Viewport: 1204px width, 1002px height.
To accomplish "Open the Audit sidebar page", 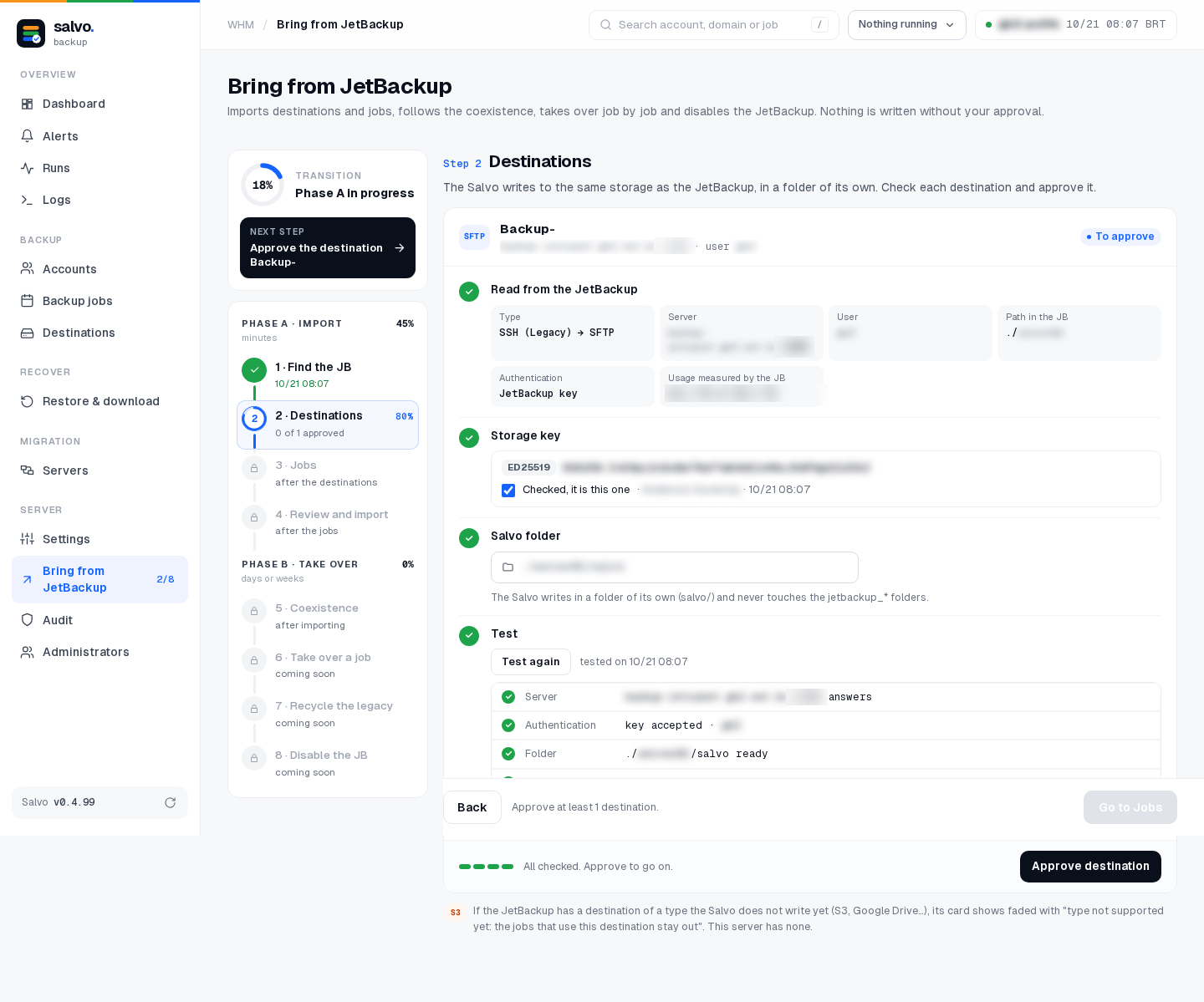I will click(99, 620).
